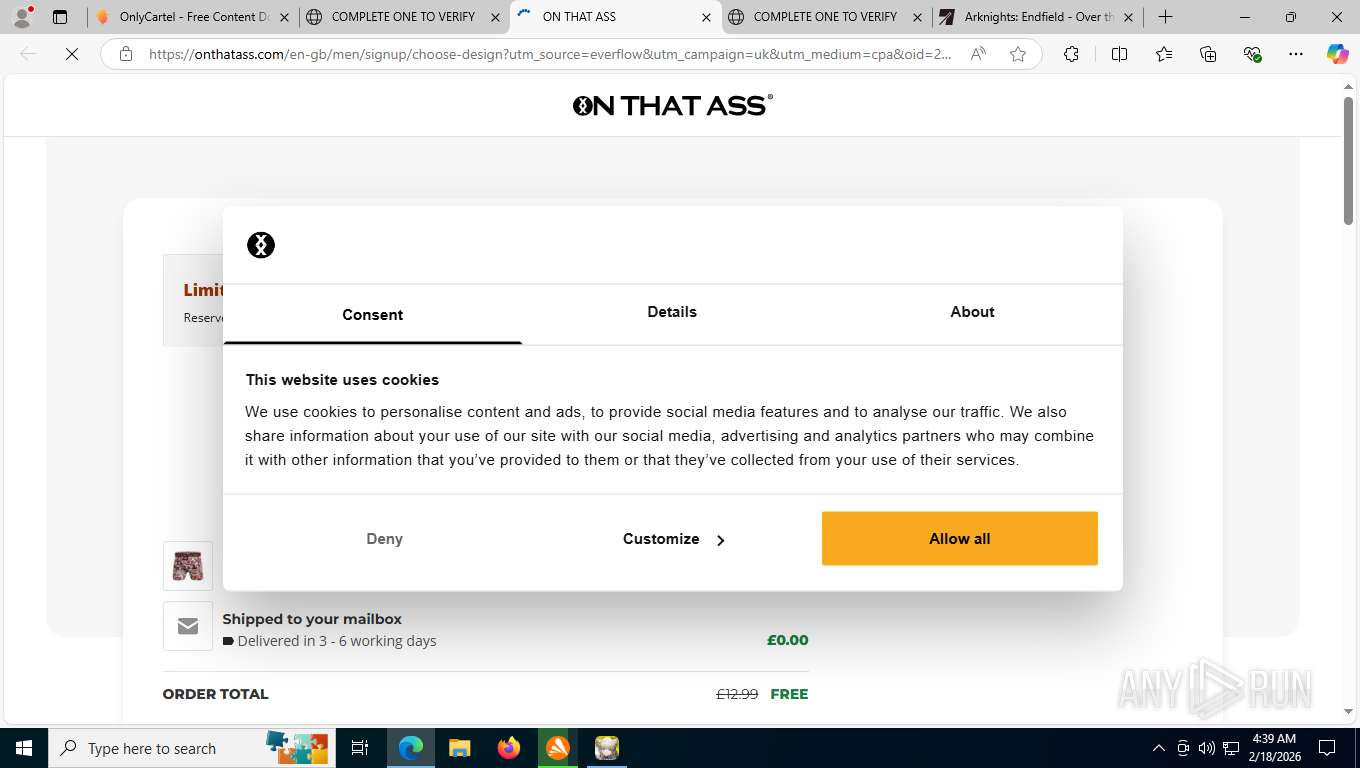Switch to the About tab
Screen dimensions: 1360x768
(x=972, y=312)
